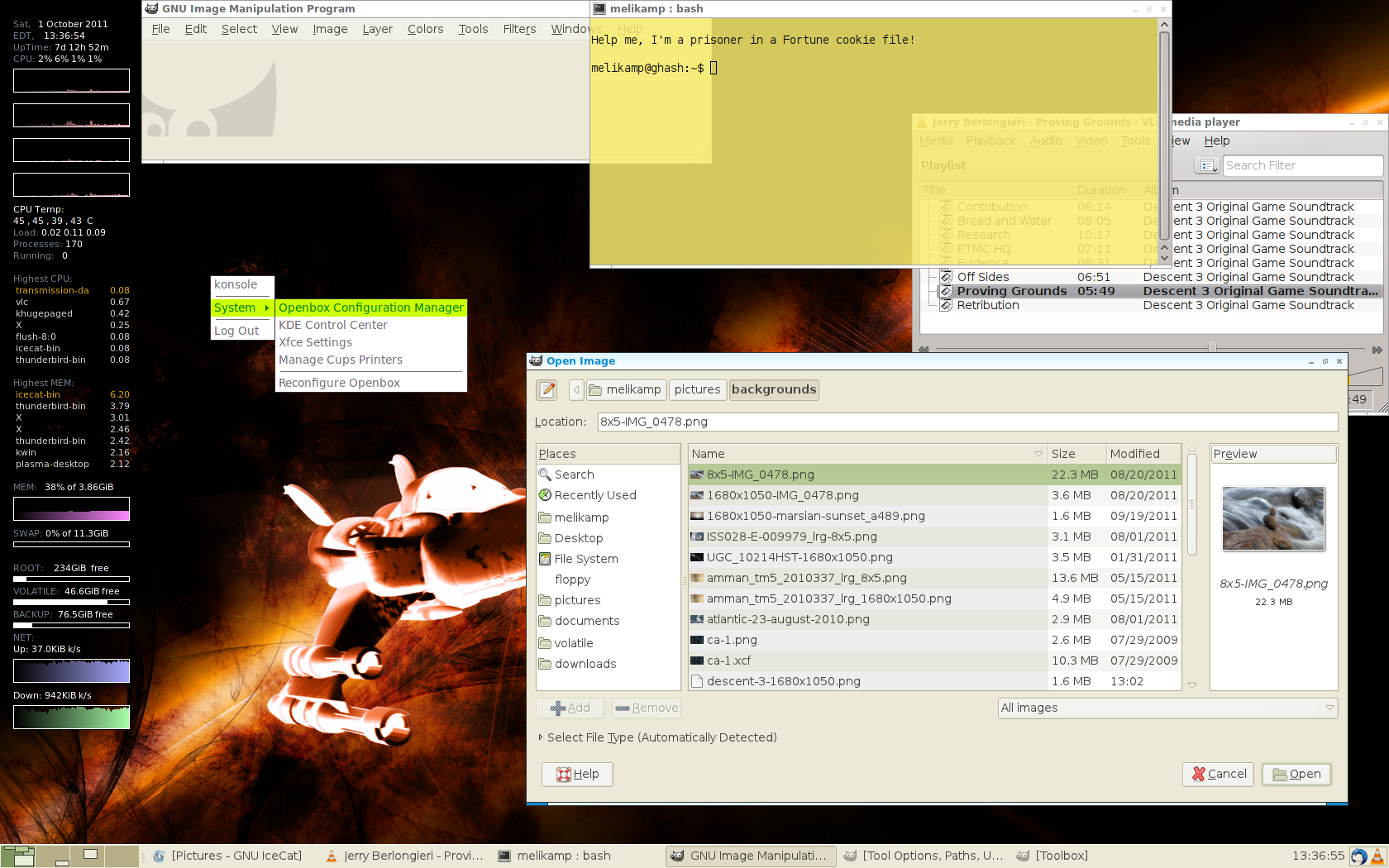Screen dimensions: 1389x868
Task: Open VLC playlist view mode dropdown
Action: pos(1207,165)
